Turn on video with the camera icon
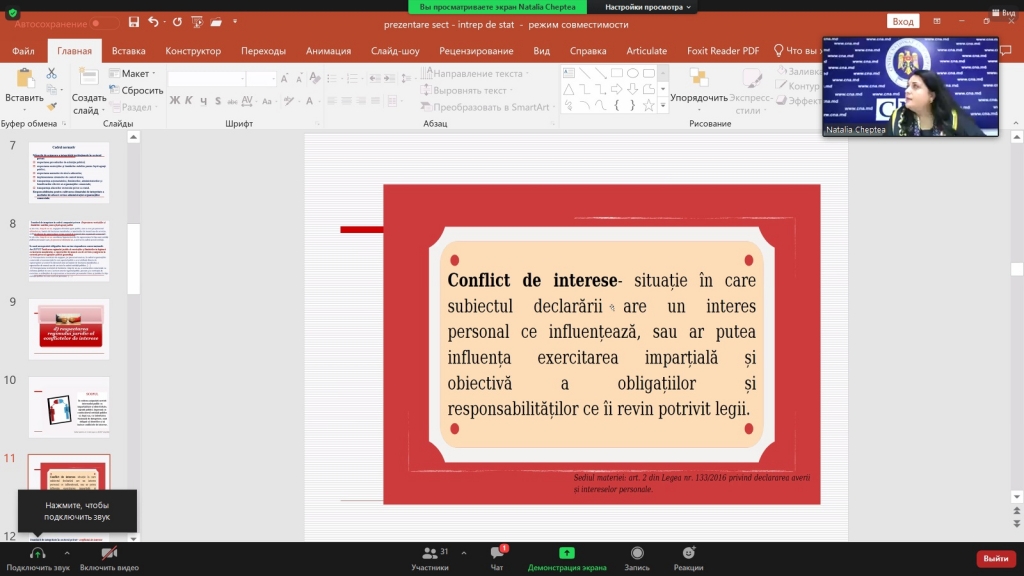The width and height of the screenshot is (1024, 576). pos(109,553)
